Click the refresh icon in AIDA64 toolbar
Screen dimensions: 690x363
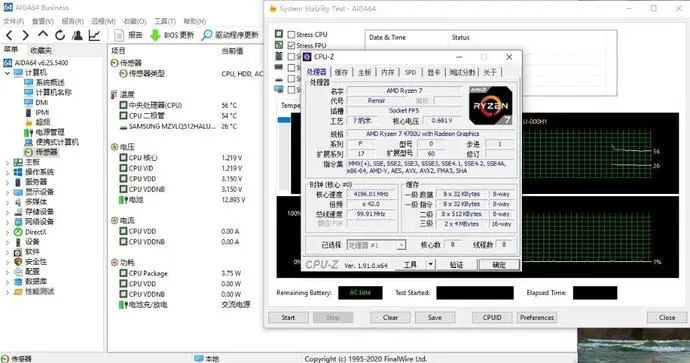click(60, 35)
